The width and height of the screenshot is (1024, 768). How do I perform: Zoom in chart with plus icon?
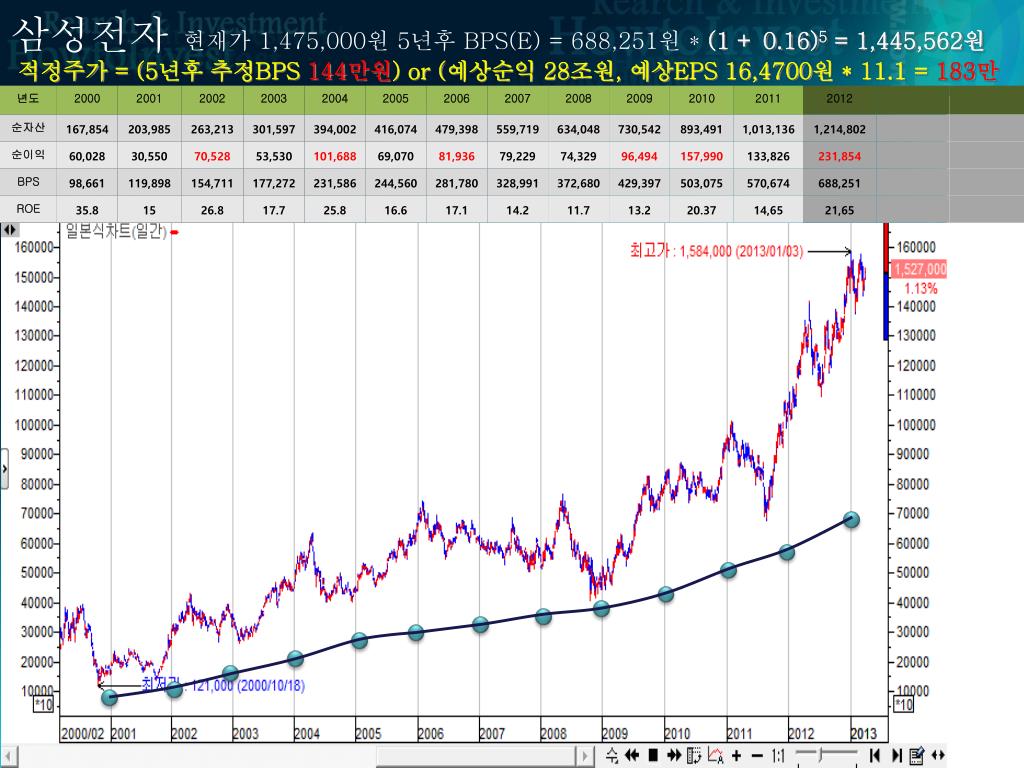pos(737,756)
